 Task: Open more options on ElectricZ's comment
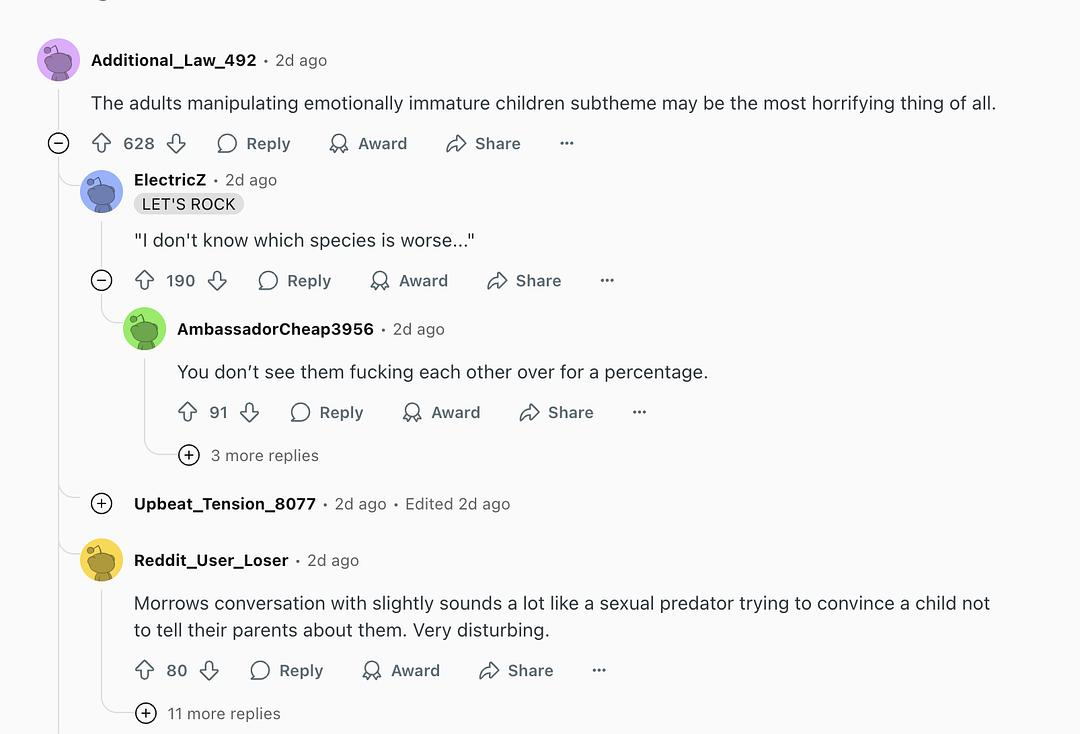pyautogui.click(x=607, y=281)
